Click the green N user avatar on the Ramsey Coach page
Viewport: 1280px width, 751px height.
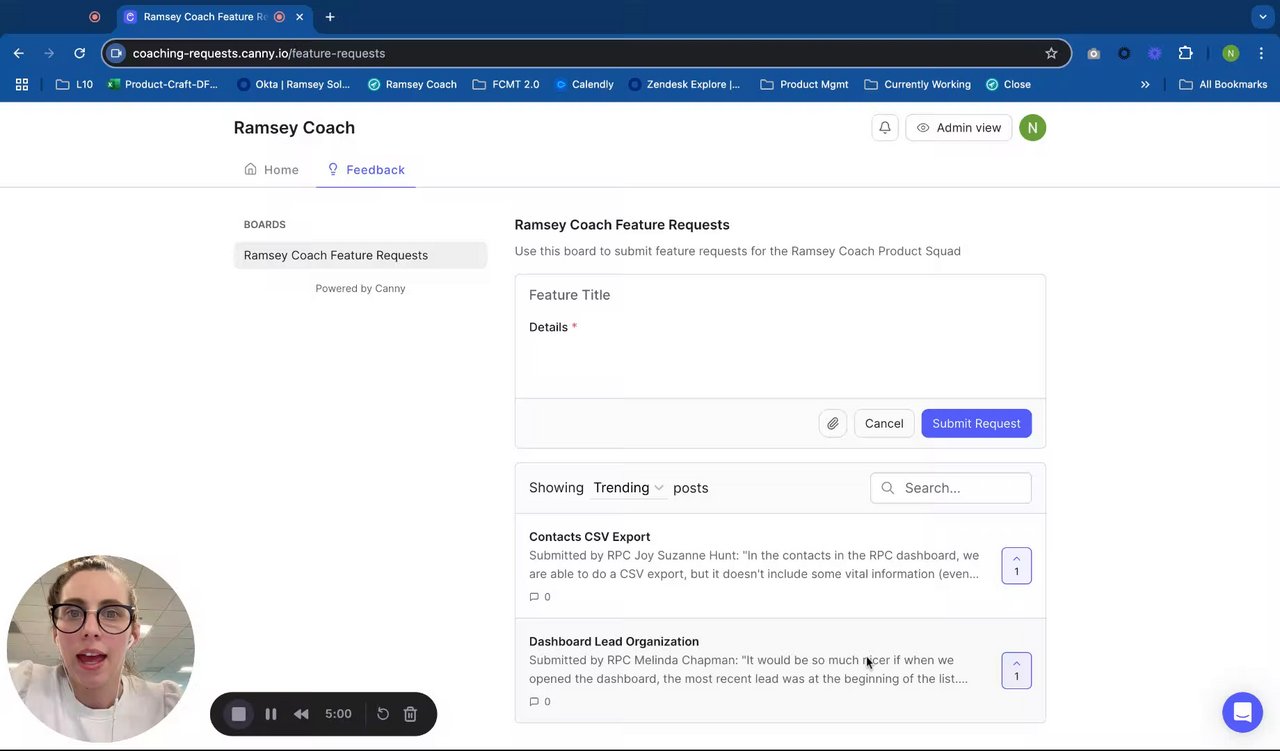(x=1032, y=128)
